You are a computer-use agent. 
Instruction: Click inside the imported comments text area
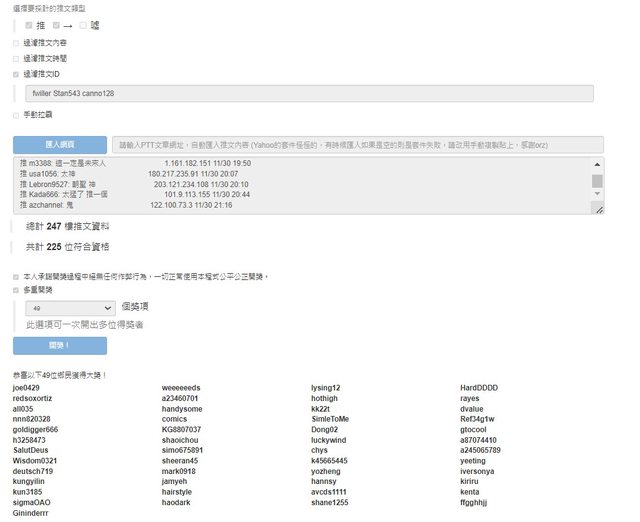point(300,185)
